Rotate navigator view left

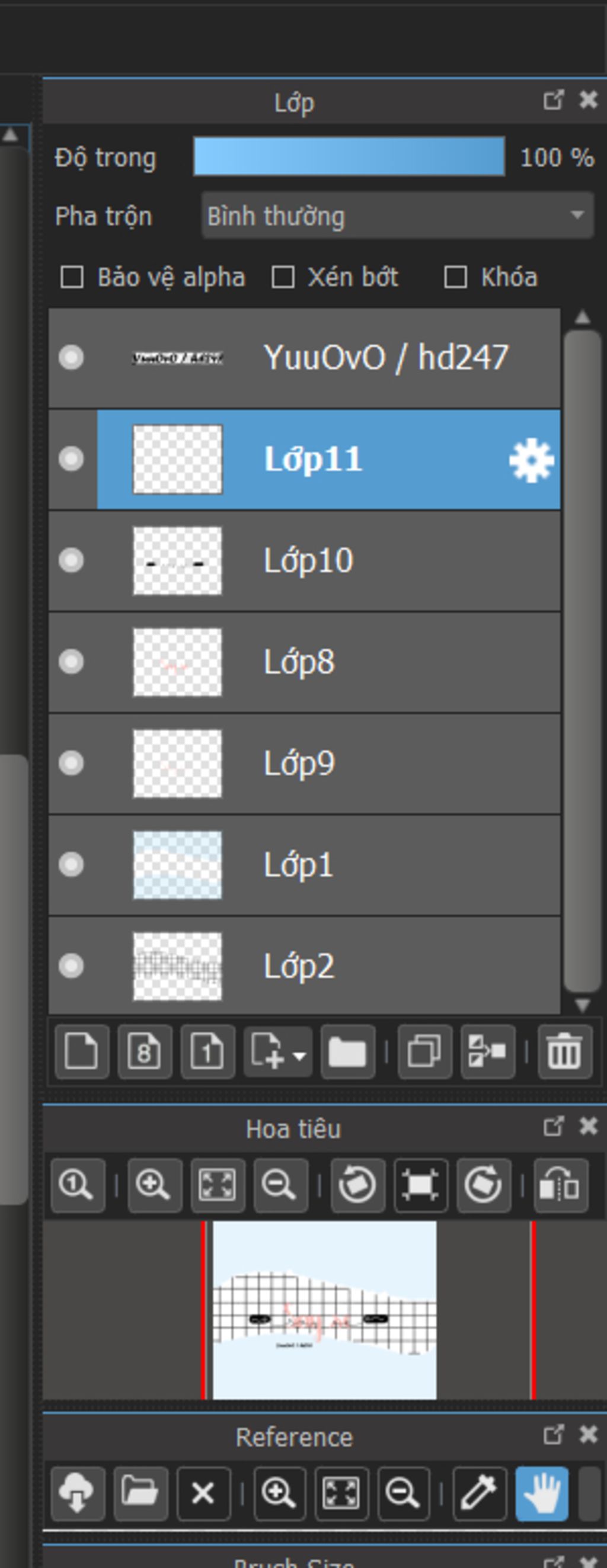click(x=357, y=1185)
